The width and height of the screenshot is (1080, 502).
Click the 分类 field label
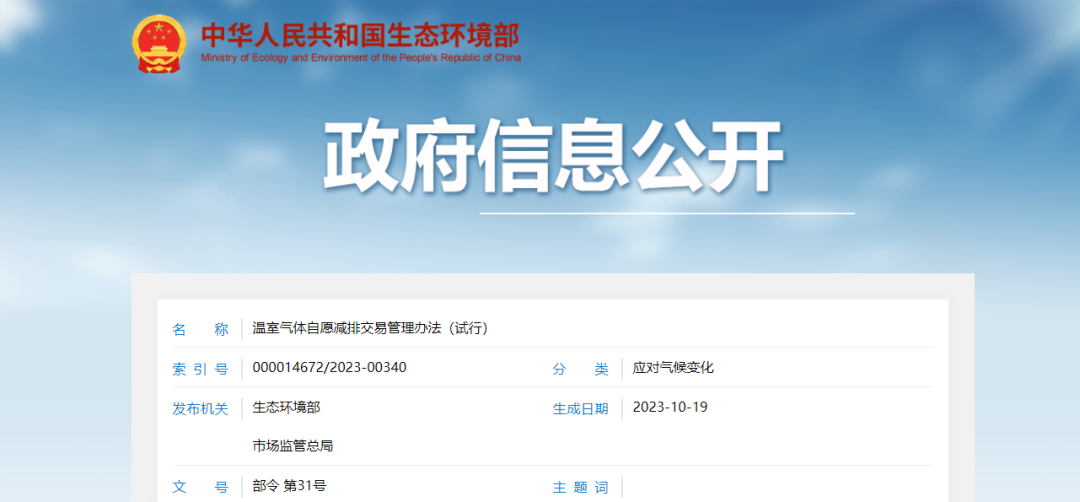tap(581, 369)
